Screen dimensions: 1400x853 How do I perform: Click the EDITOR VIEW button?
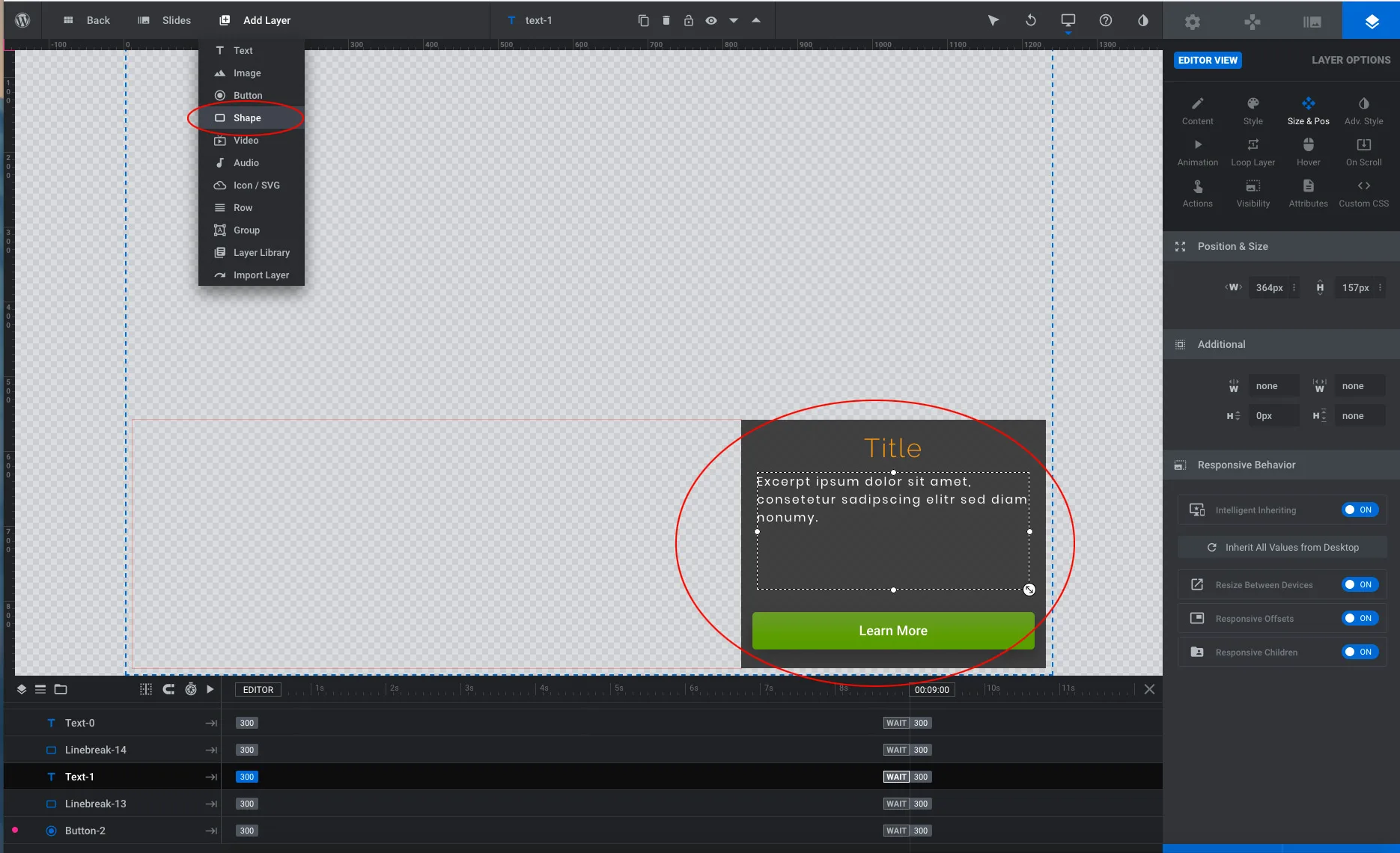click(x=1208, y=60)
